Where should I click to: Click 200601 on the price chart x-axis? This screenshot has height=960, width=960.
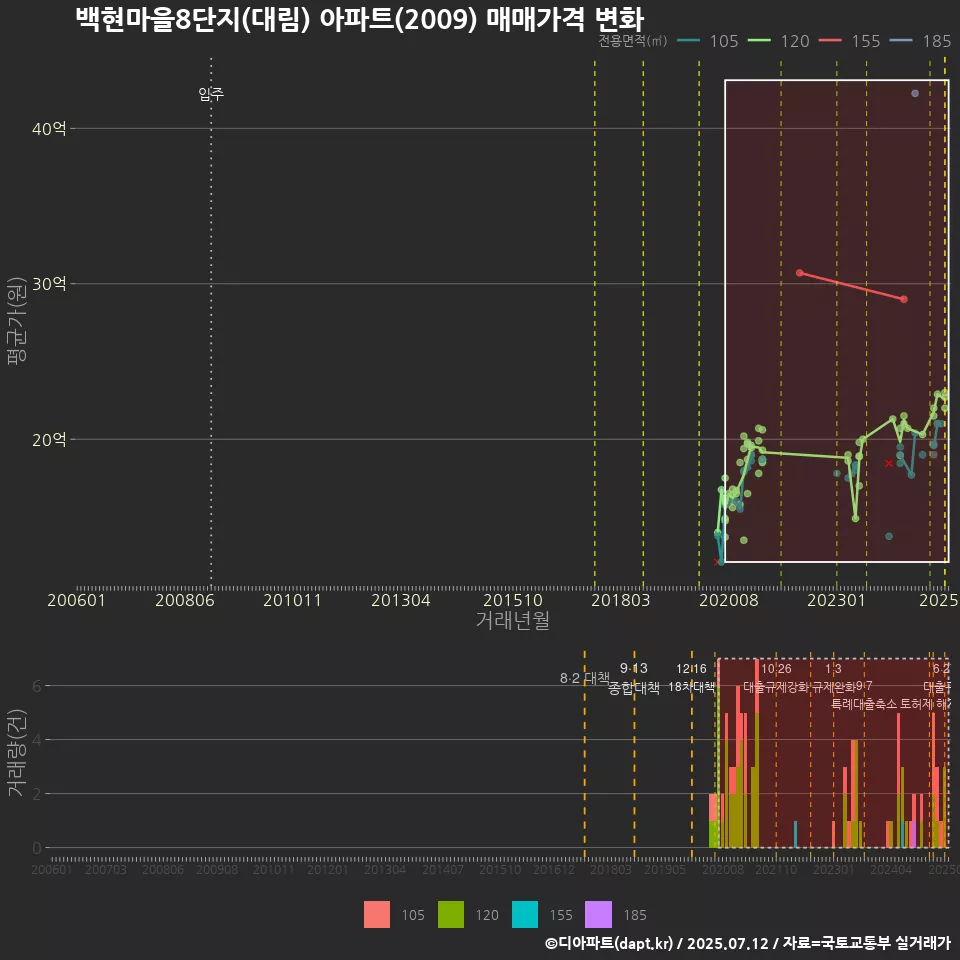77,600
